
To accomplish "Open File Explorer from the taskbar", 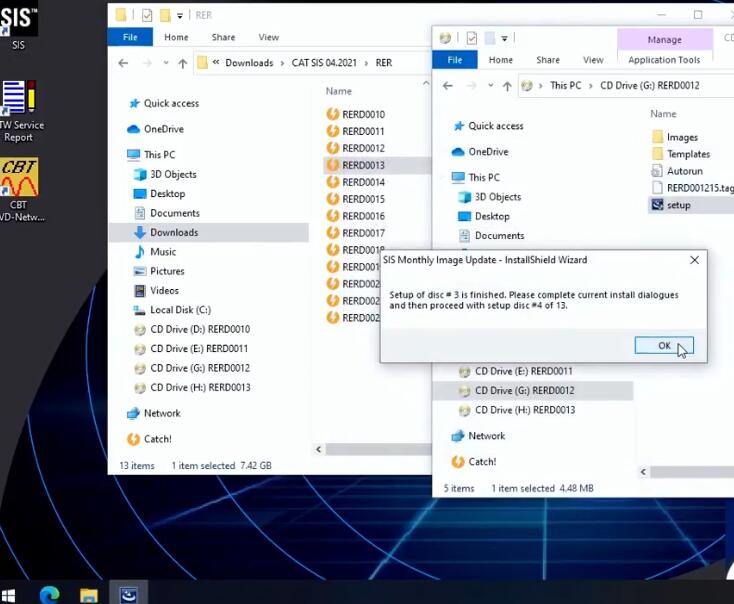I will pos(88,595).
